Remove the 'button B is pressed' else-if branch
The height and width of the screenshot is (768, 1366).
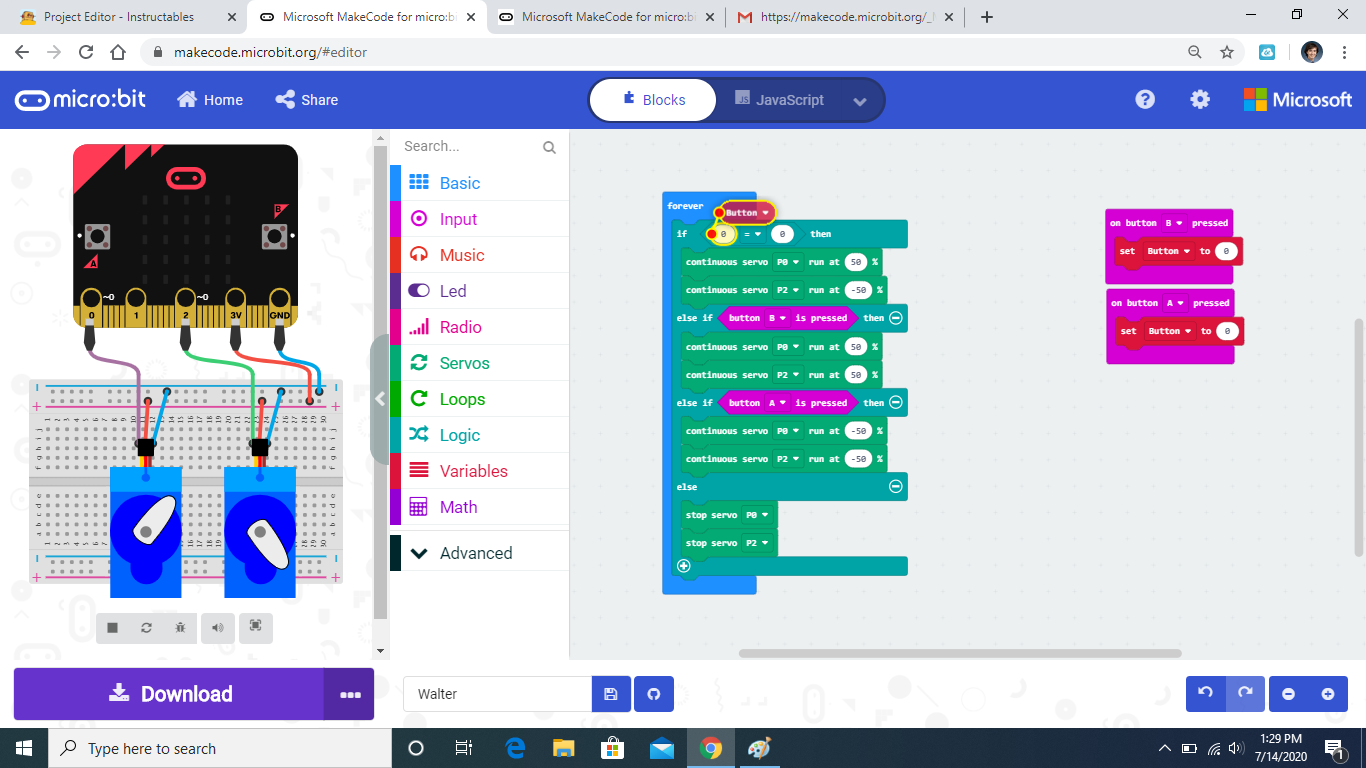[896, 318]
